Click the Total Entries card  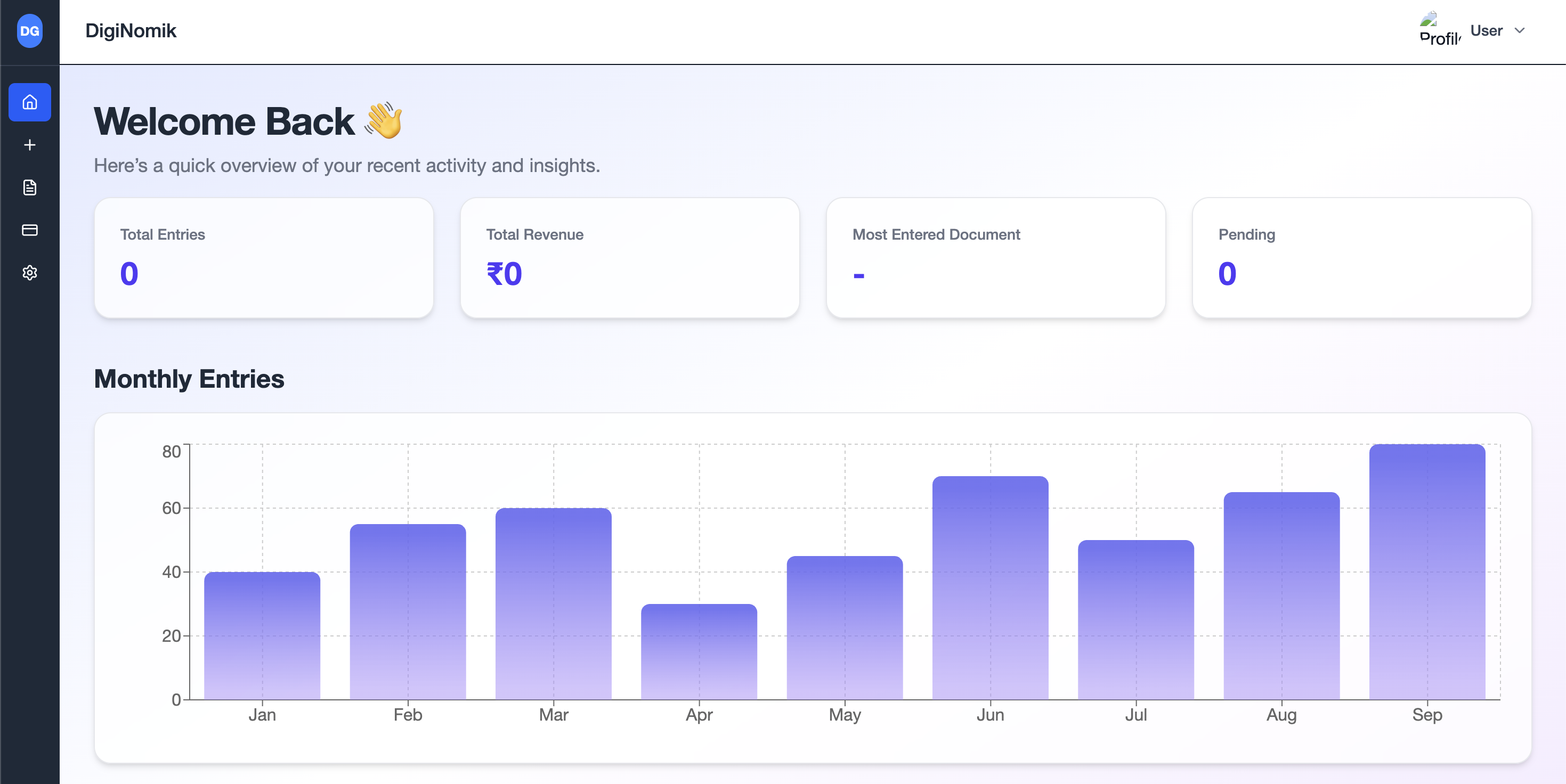point(264,258)
